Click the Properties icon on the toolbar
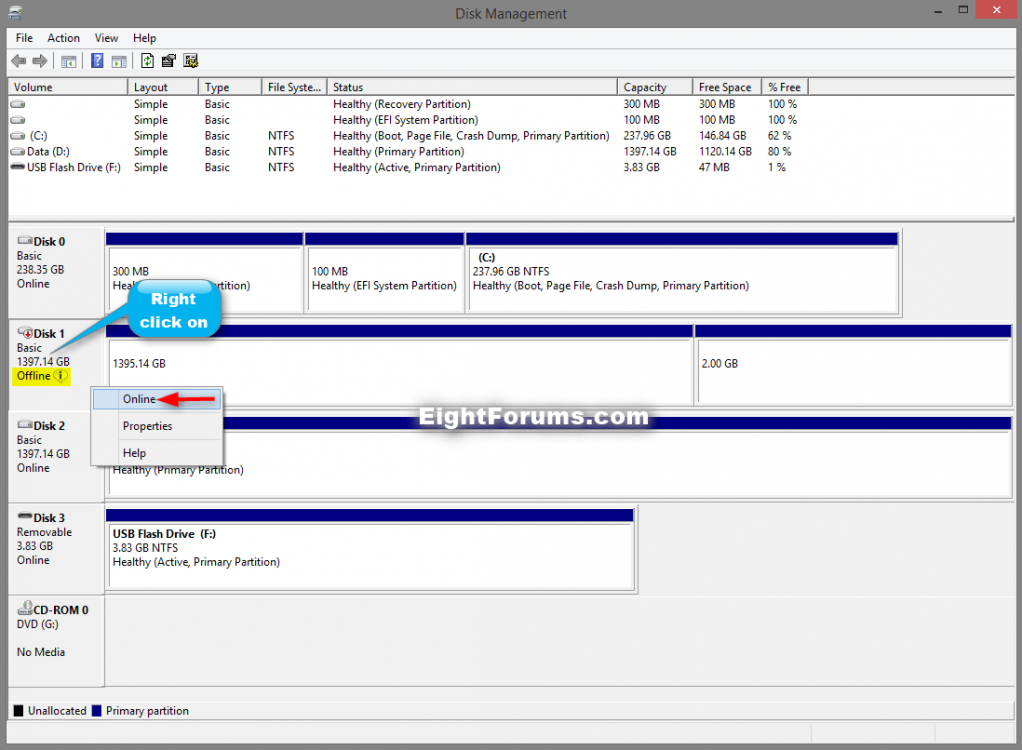The width and height of the screenshot is (1022, 750). [168, 60]
